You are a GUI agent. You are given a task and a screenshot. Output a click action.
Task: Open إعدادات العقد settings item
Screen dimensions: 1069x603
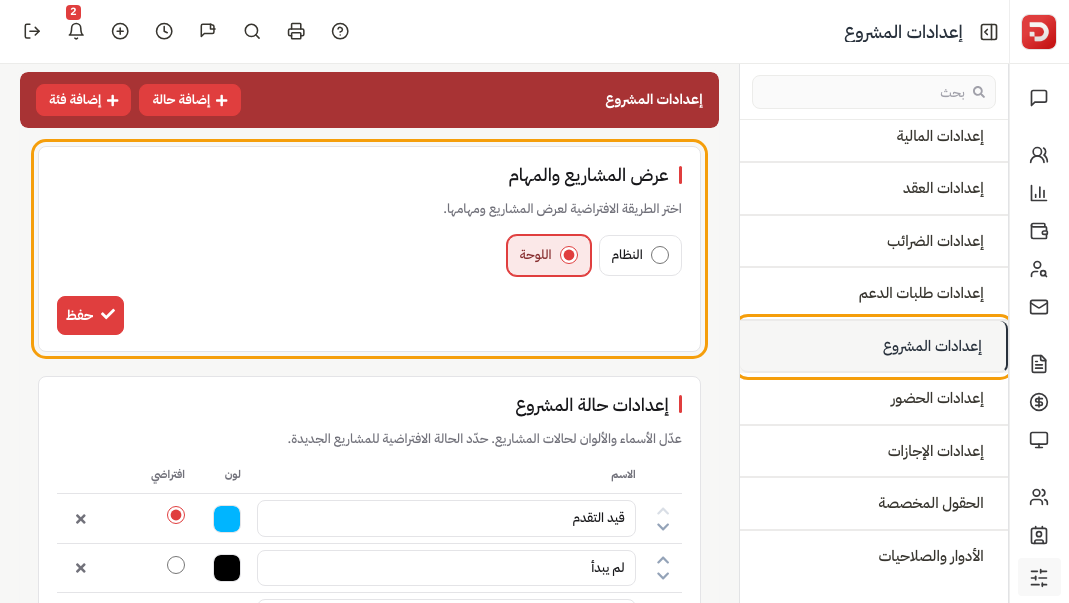point(873,188)
